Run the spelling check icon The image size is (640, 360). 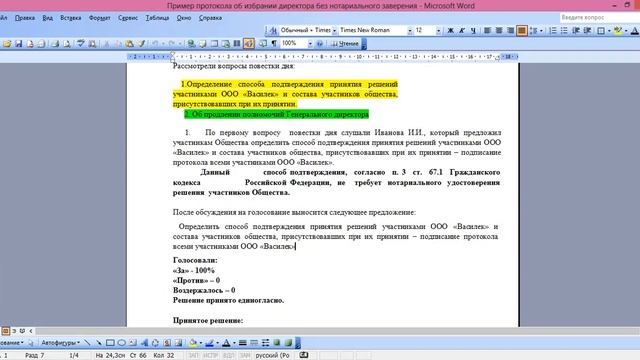(x=80, y=44)
